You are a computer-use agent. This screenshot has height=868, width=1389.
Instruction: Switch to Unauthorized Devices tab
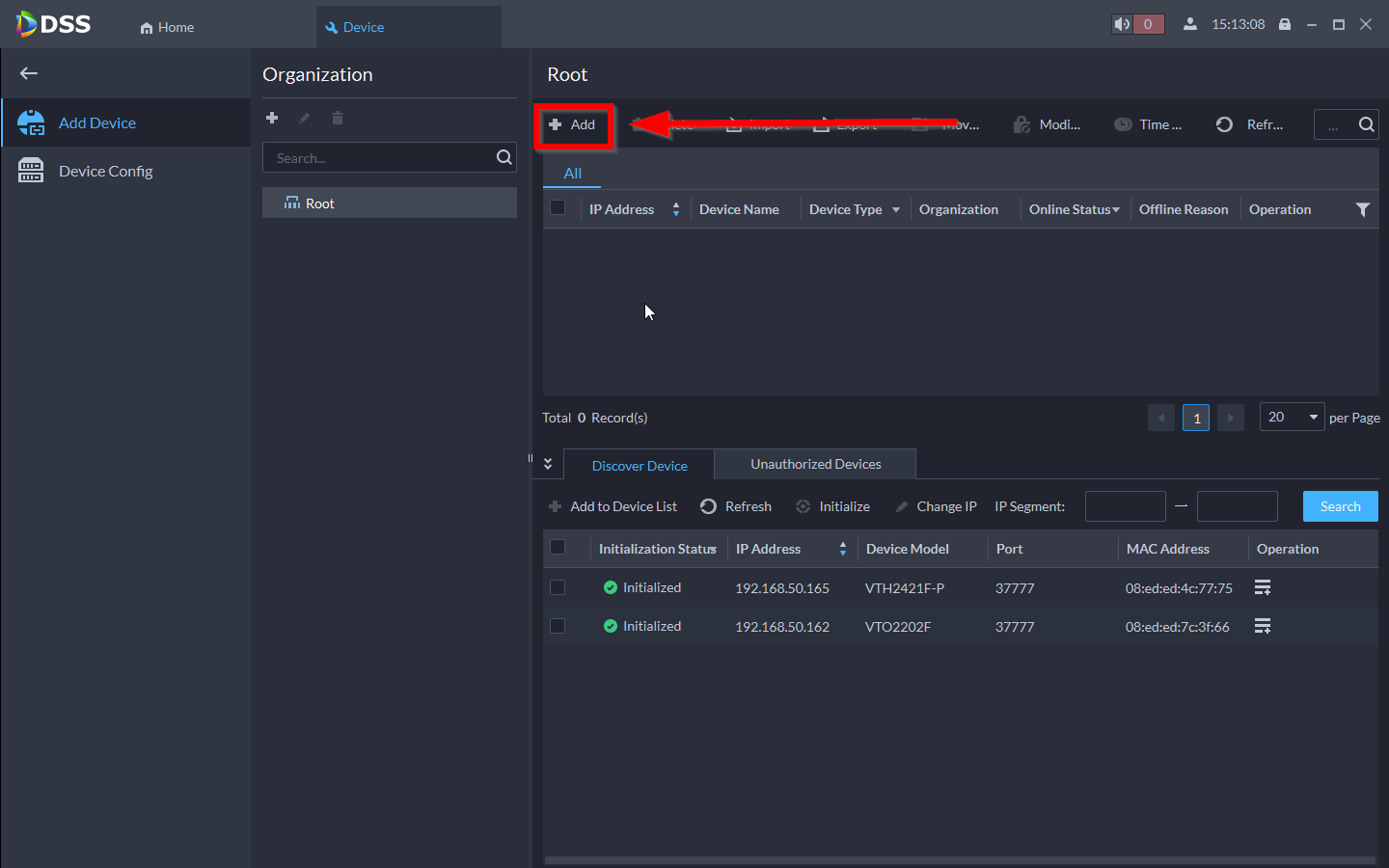pos(815,464)
